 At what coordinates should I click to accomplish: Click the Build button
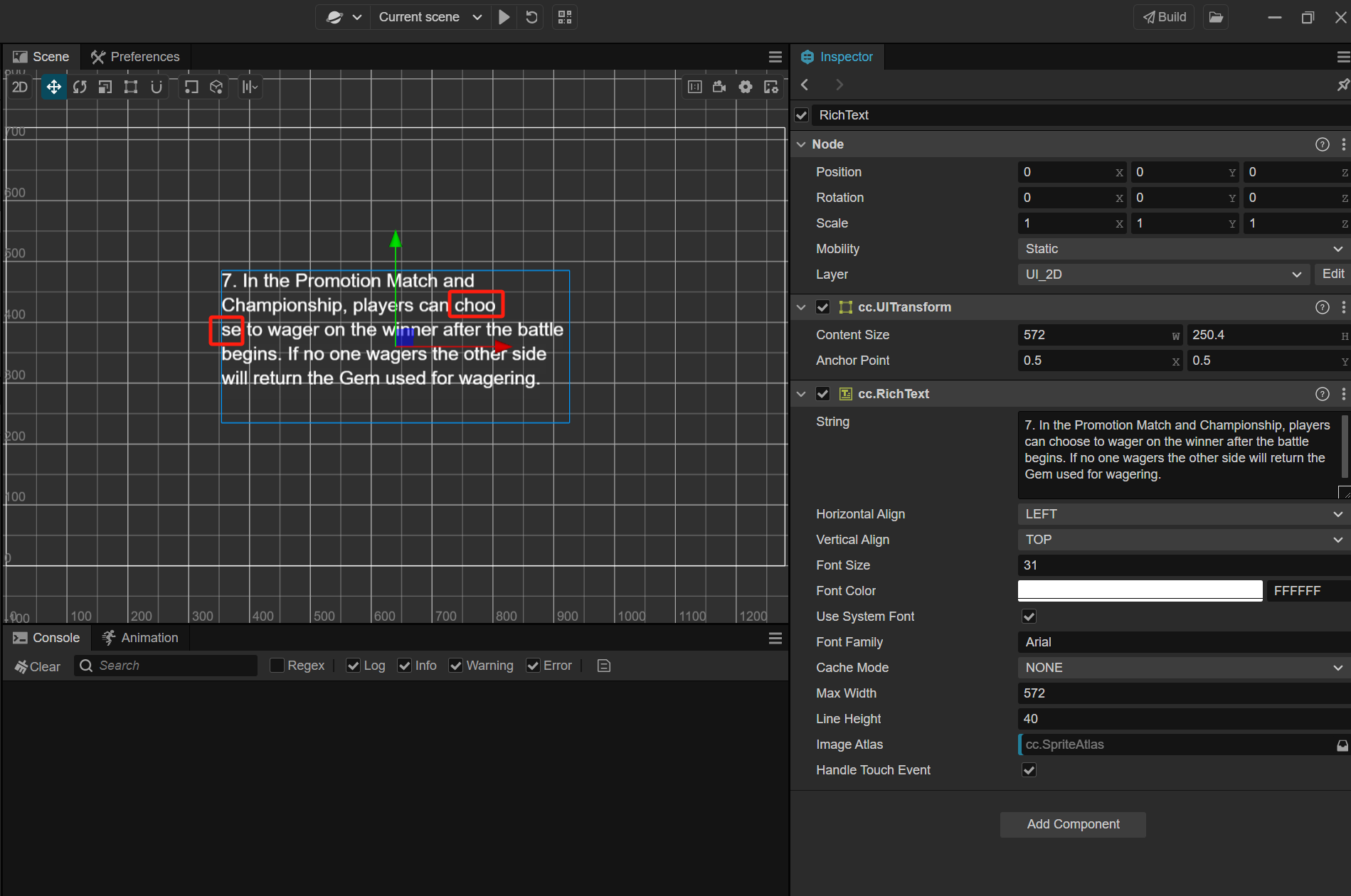click(x=1165, y=17)
